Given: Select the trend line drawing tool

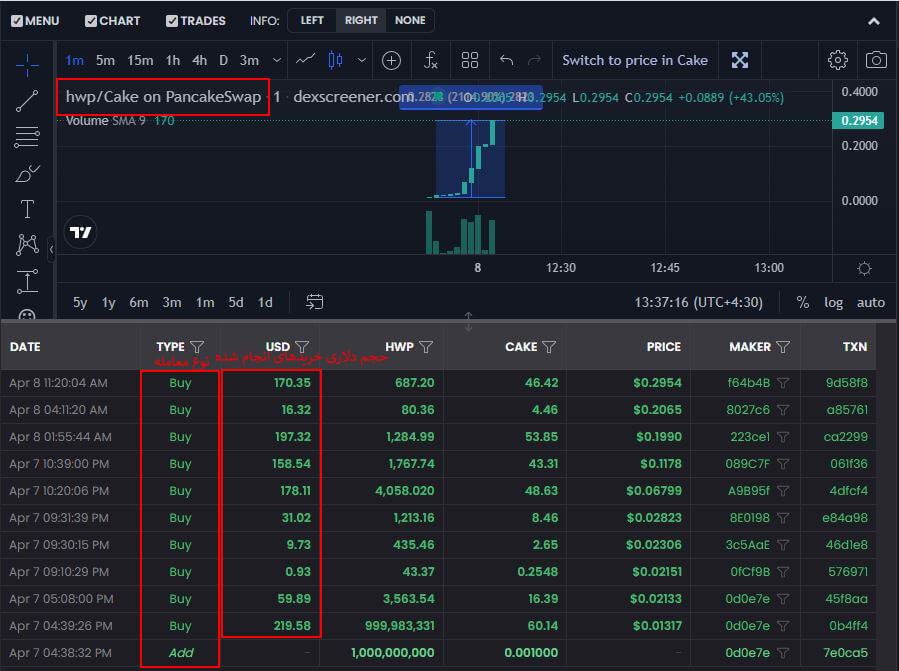Looking at the screenshot, I should click(27, 101).
